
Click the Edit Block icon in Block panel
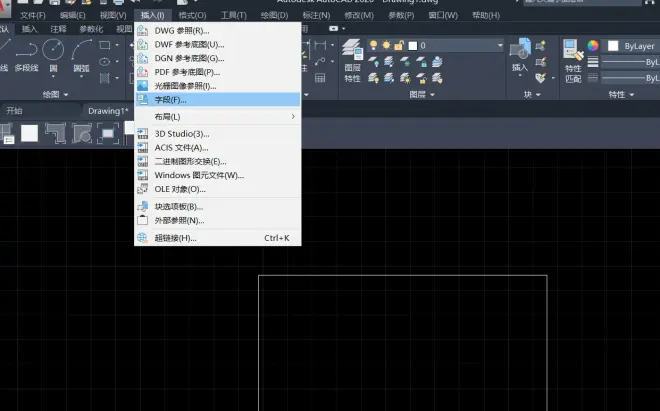coord(541,62)
